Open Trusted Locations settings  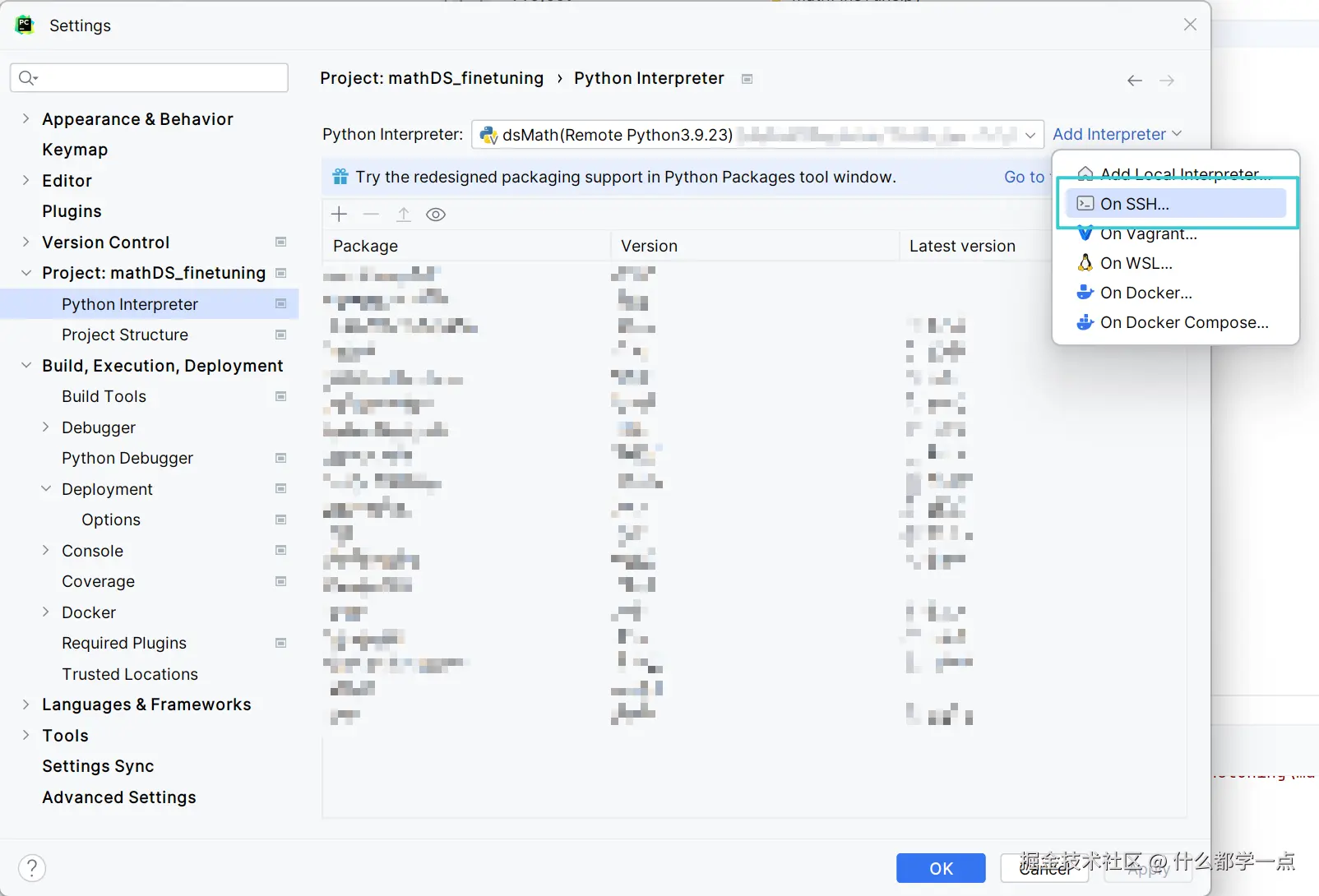[x=130, y=674]
